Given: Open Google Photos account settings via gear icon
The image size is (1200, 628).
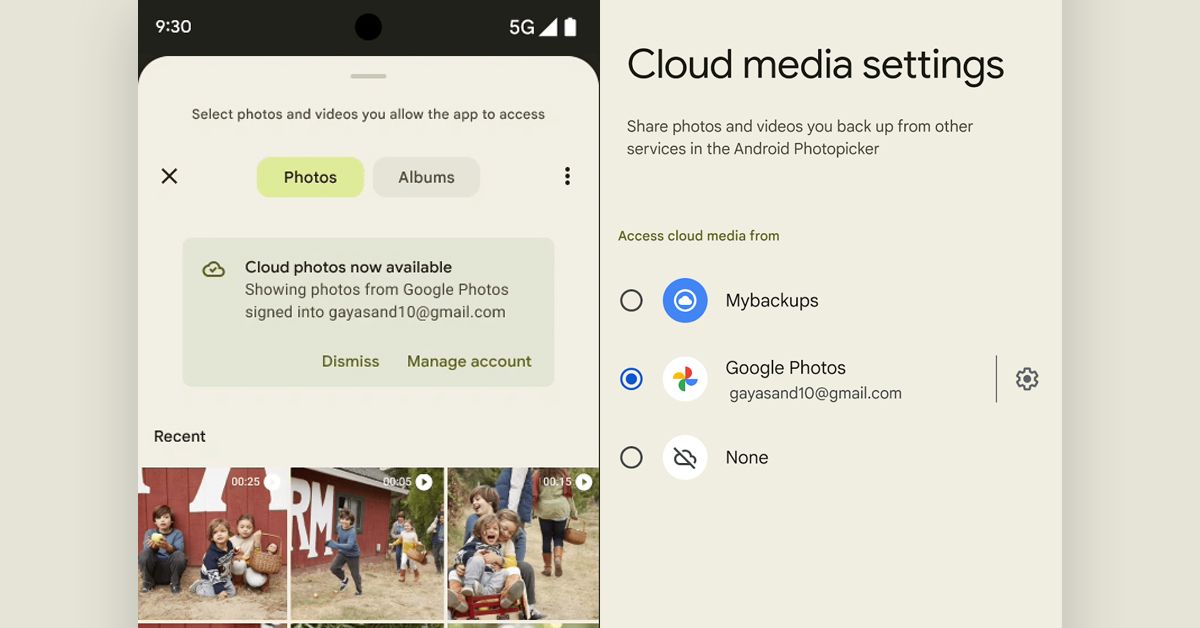Looking at the screenshot, I should pyautogui.click(x=1027, y=379).
